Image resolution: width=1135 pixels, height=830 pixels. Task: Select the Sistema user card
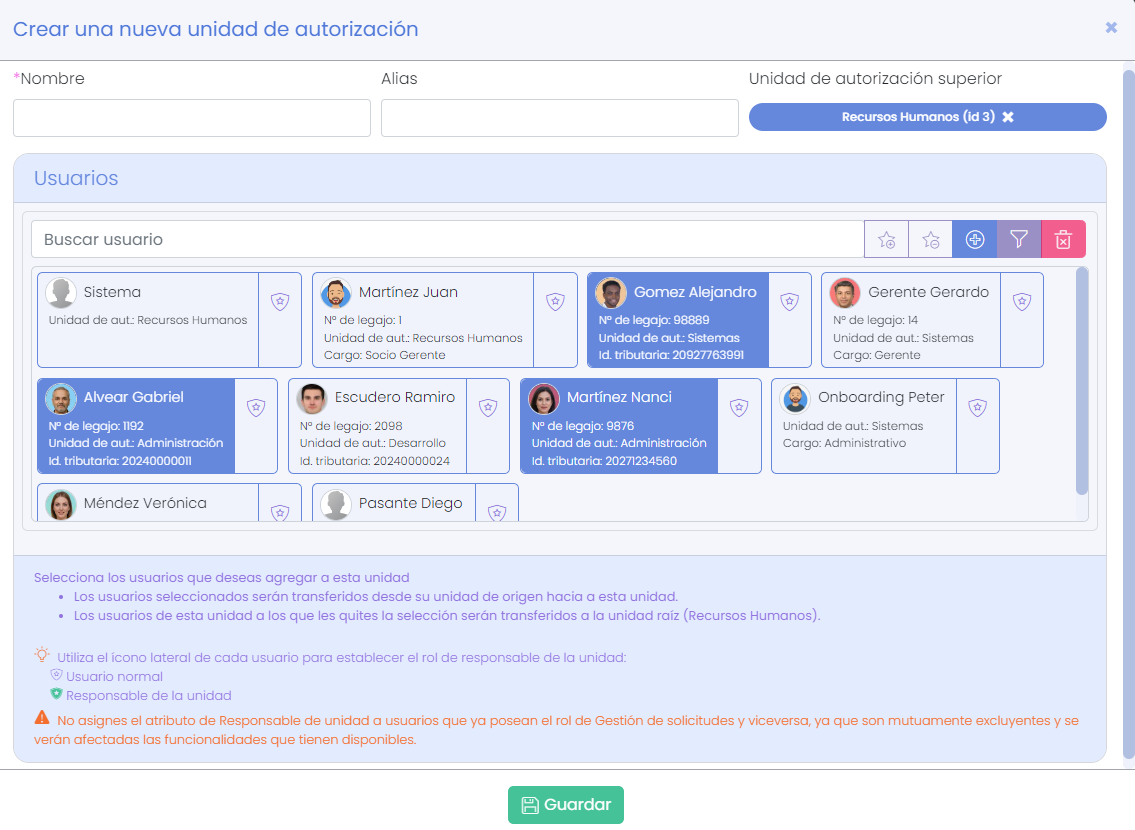[x=147, y=320]
